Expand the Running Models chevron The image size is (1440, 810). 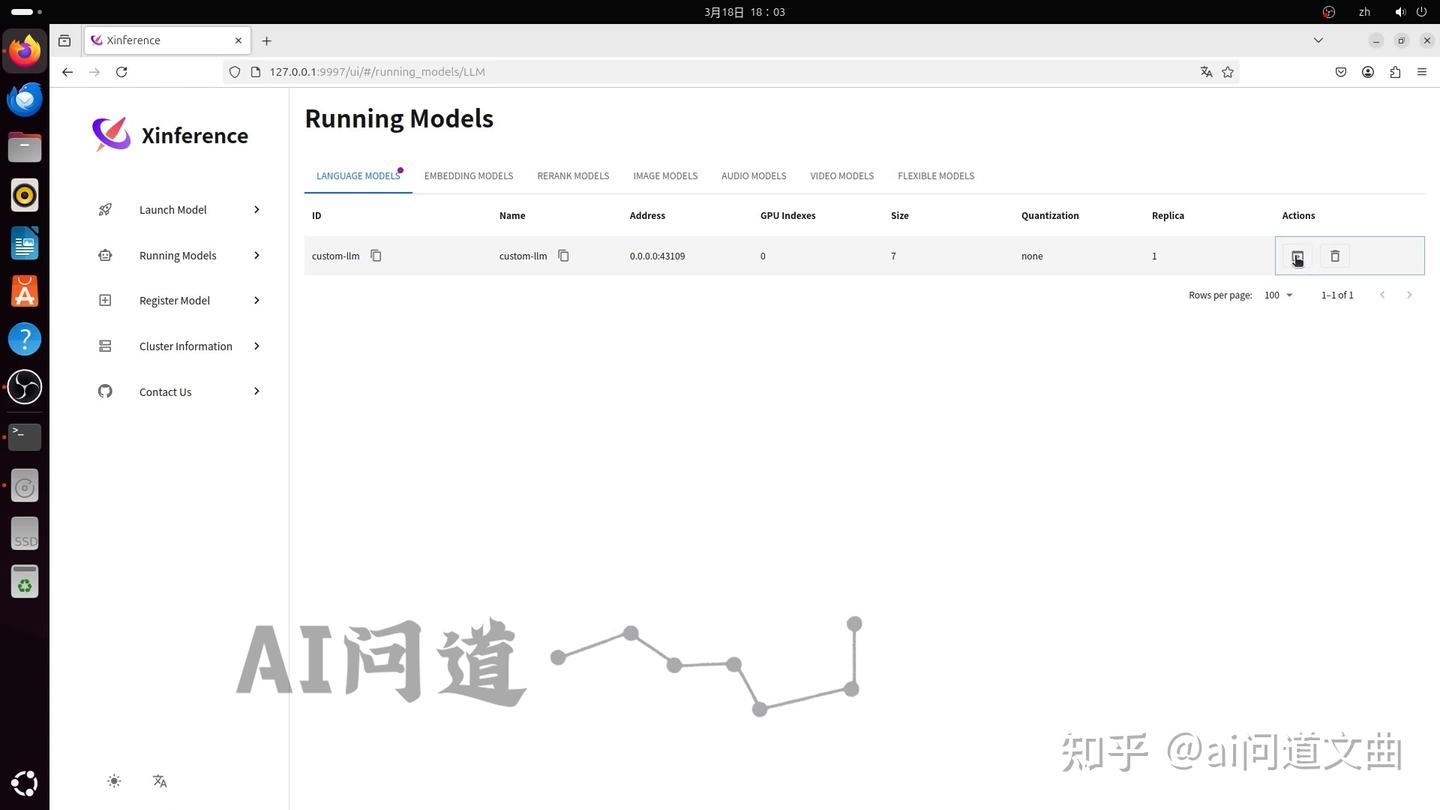click(x=256, y=255)
